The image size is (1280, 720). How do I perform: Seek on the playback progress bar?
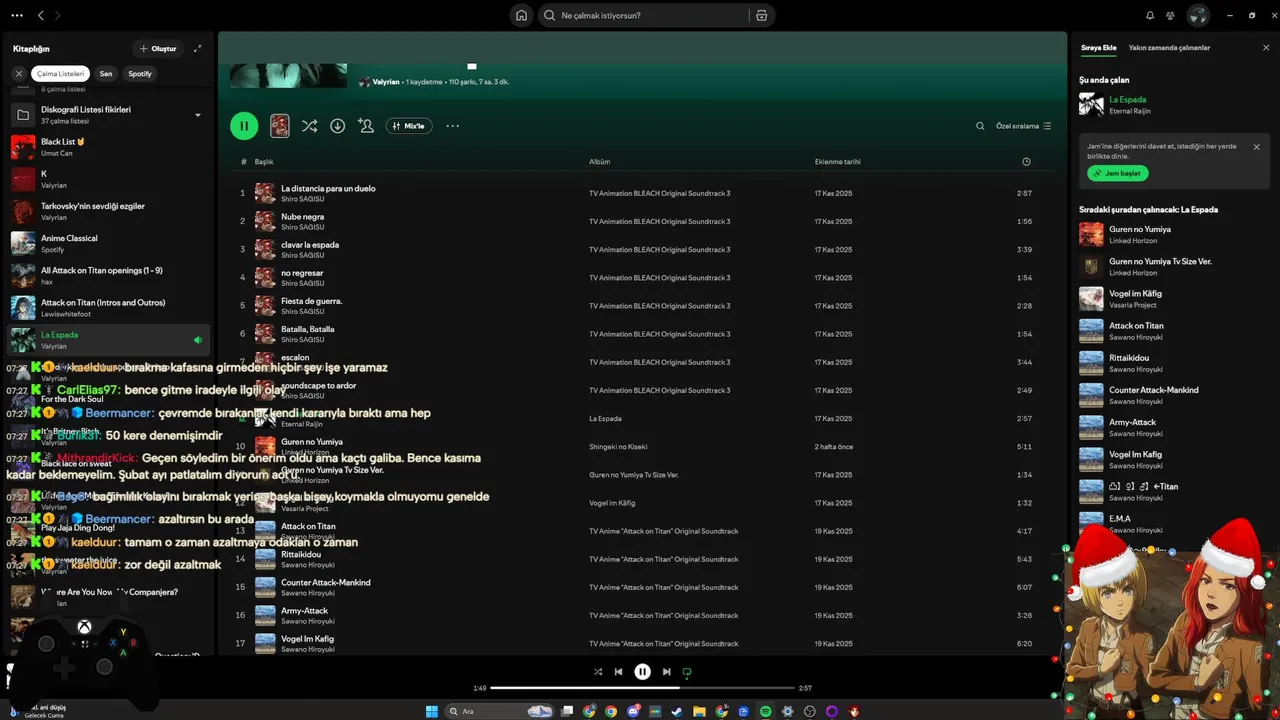coord(643,688)
